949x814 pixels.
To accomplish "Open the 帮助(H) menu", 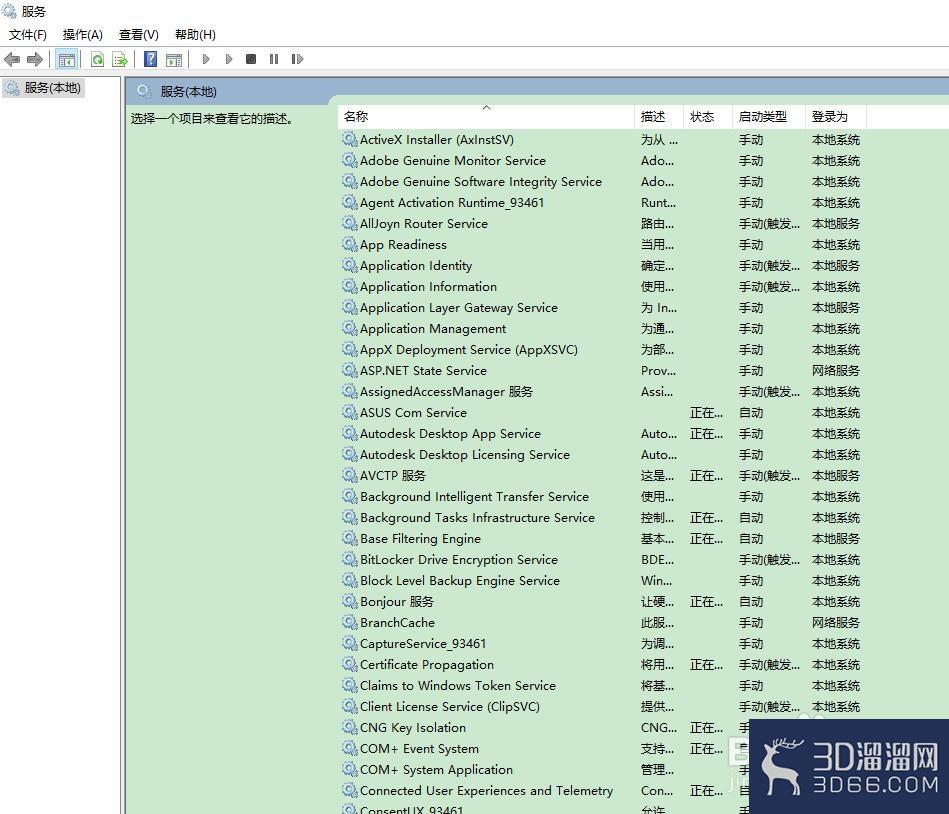I will coord(195,34).
